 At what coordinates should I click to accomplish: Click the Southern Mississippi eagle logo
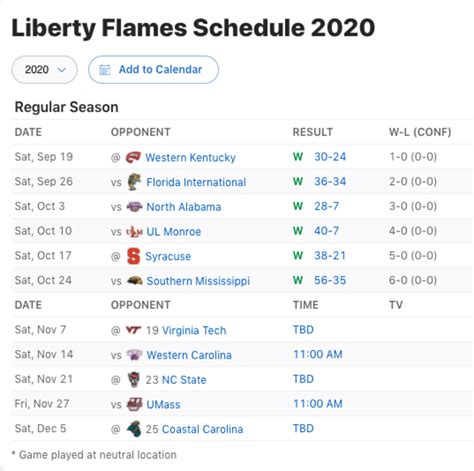[135, 281]
